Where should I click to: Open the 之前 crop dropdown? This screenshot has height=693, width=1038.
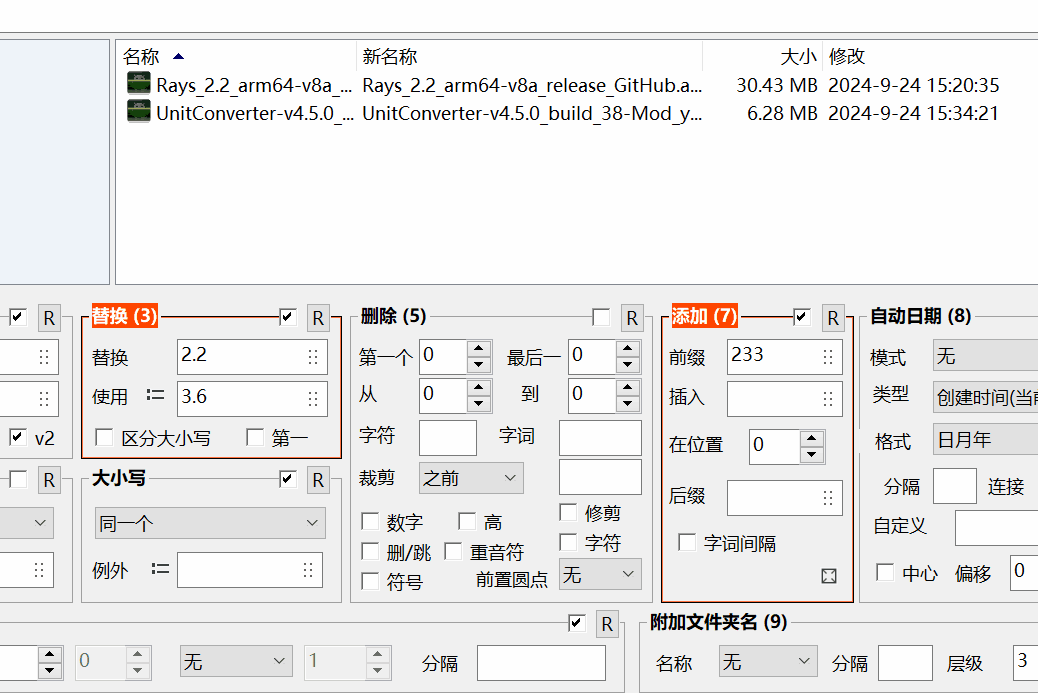(470, 478)
